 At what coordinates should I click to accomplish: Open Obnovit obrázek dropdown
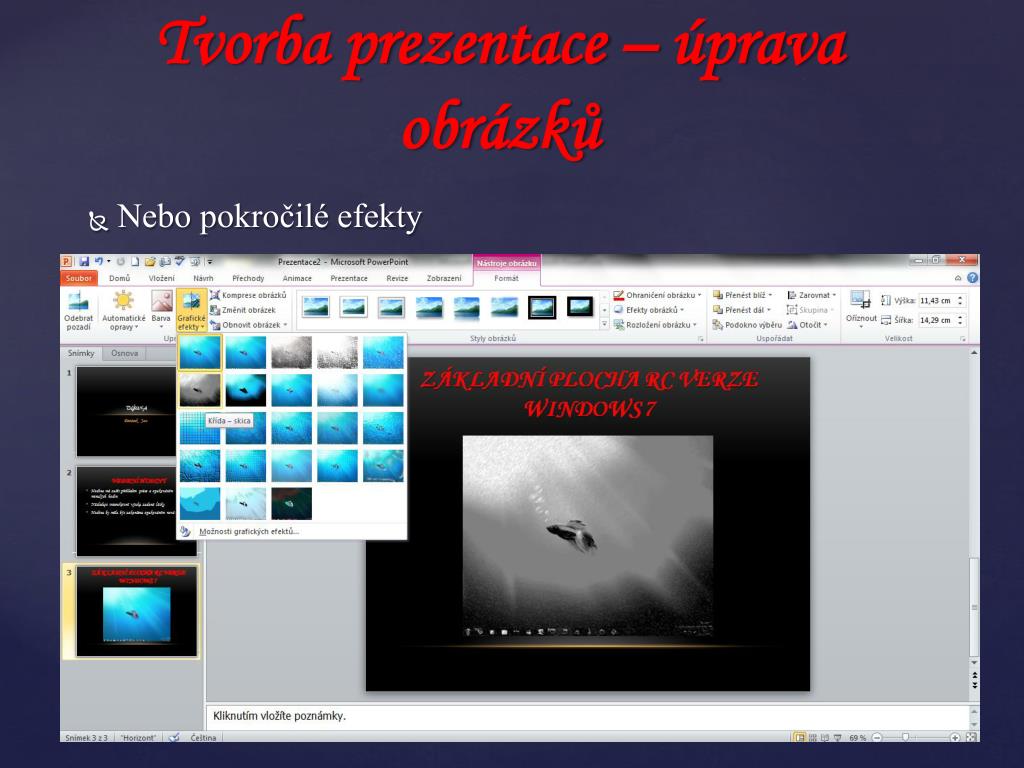pos(249,325)
